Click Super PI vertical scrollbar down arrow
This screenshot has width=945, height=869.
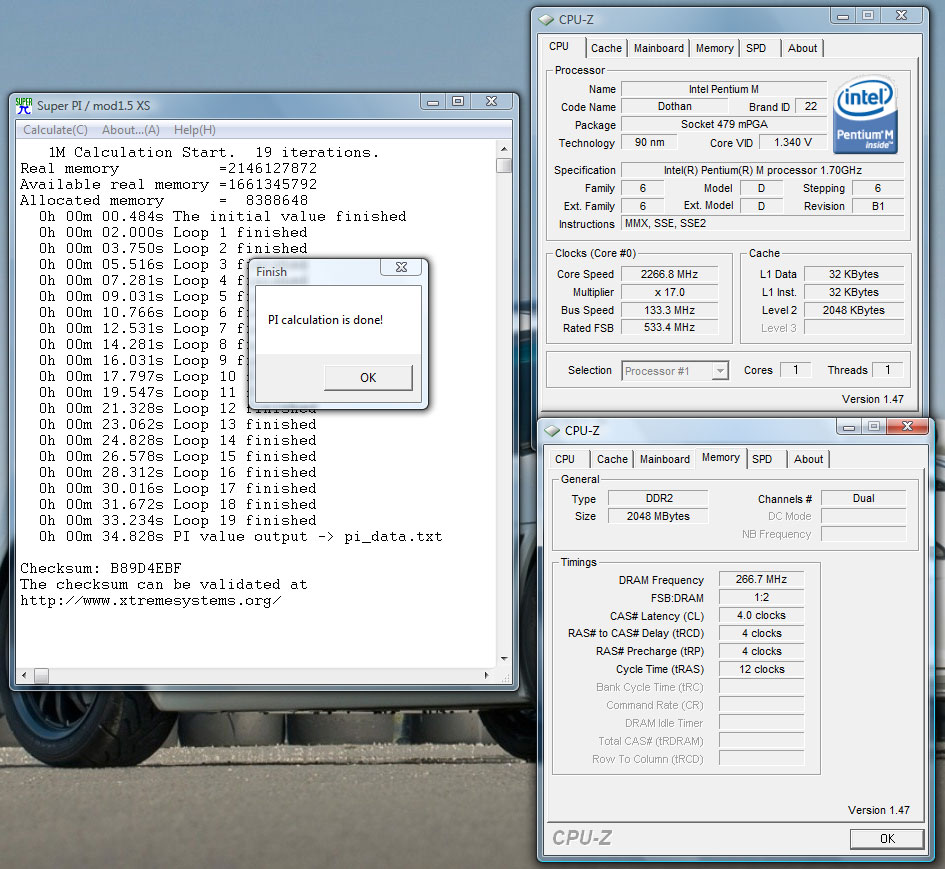click(x=504, y=659)
